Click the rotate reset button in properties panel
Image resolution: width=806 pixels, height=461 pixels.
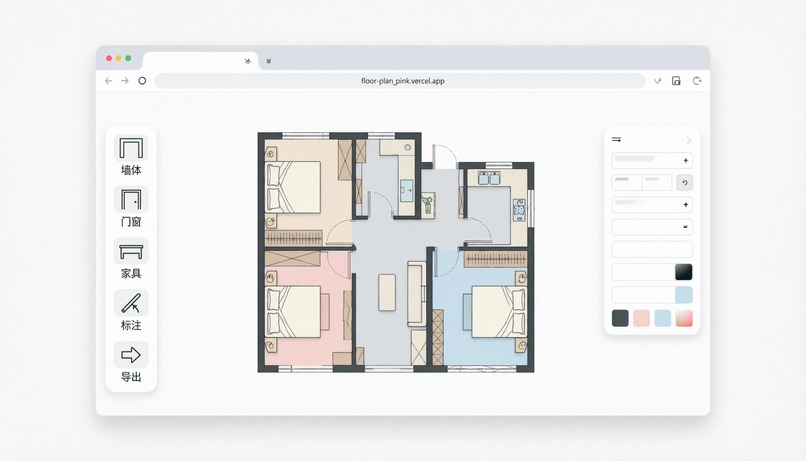684,182
